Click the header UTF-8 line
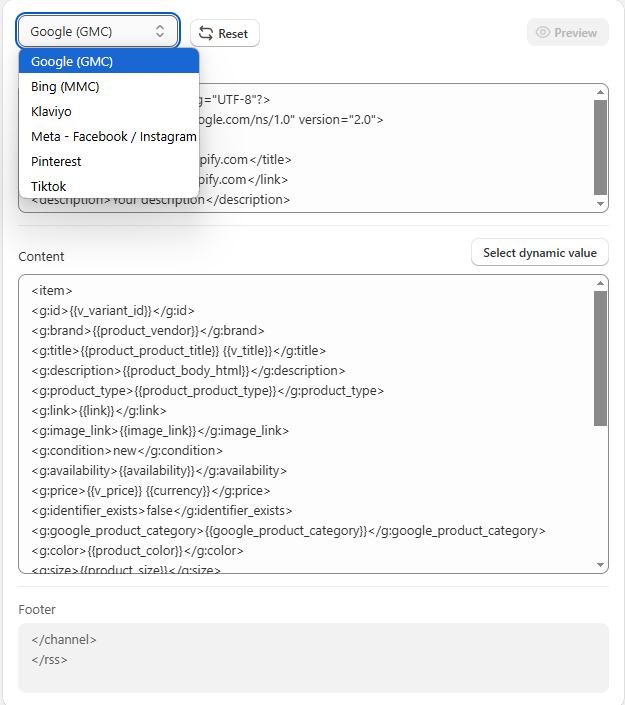Image resolution: width=625 pixels, height=705 pixels. tap(235, 100)
